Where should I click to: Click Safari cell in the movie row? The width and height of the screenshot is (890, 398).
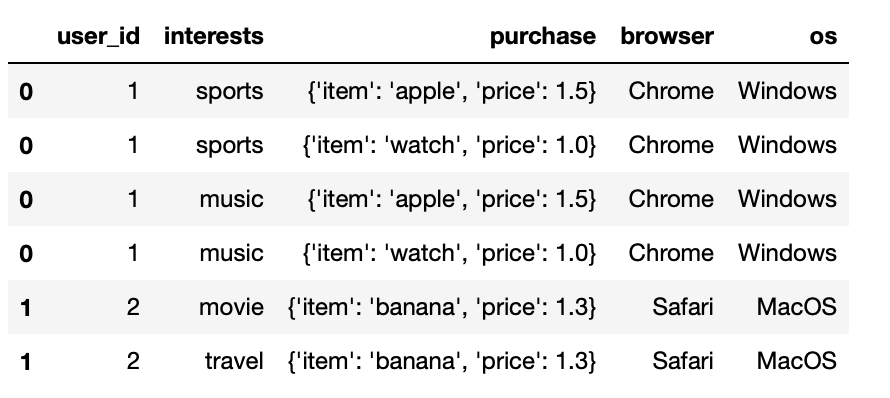tap(683, 307)
